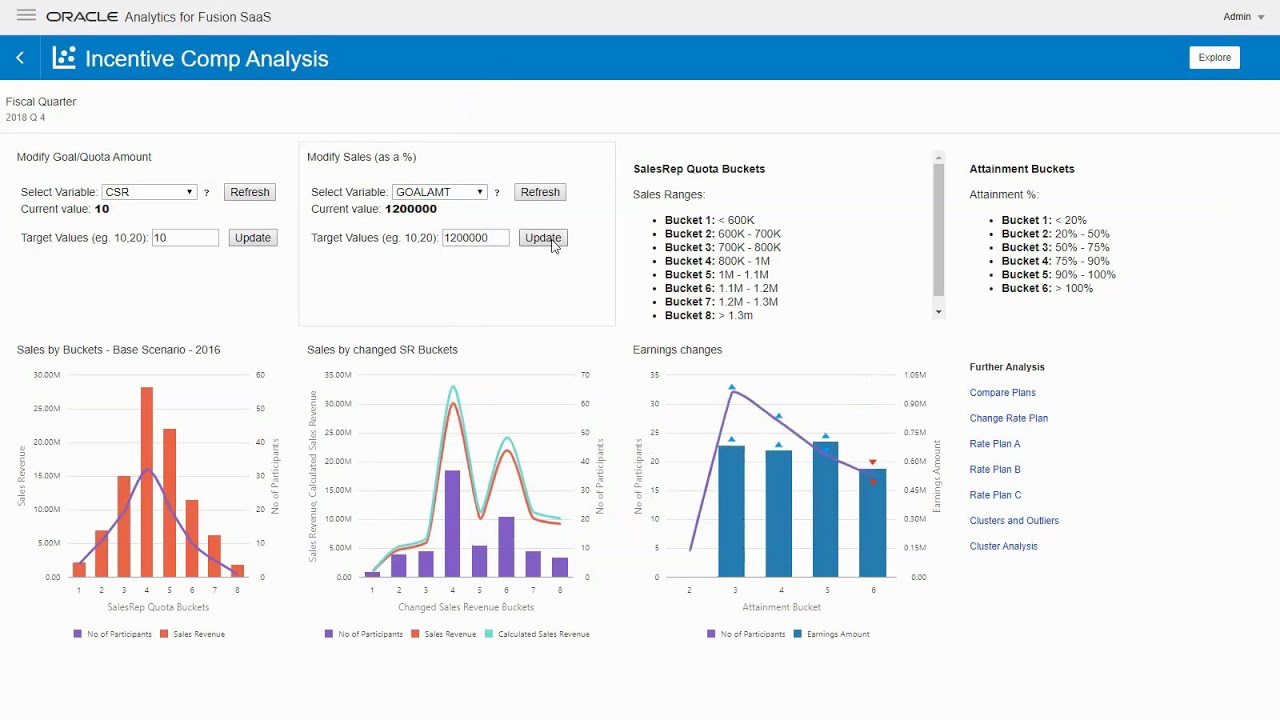The width and height of the screenshot is (1280, 720).
Task: Click the purple bar at bucket 4
Action: (x=452, y=524)
